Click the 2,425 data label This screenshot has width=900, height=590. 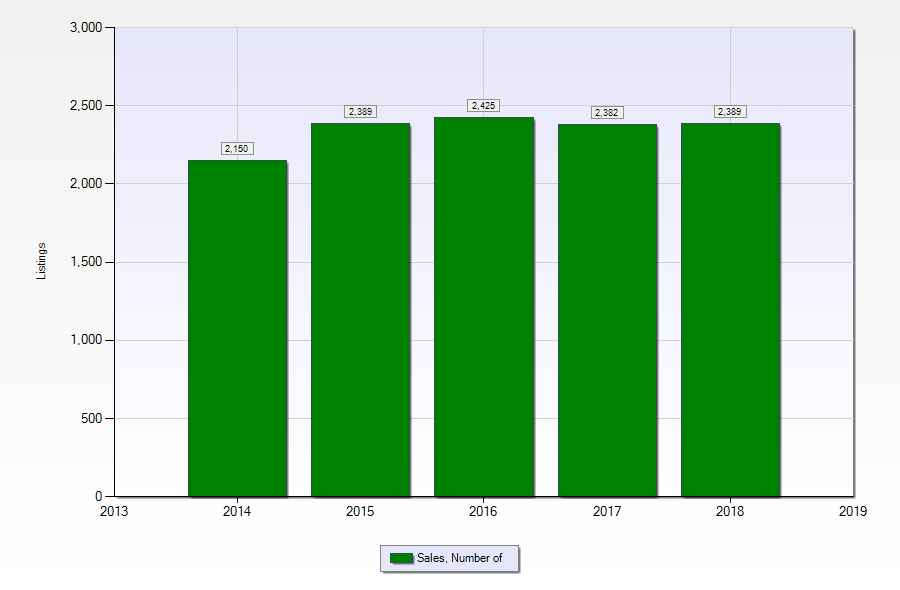[x=483, y=106]
